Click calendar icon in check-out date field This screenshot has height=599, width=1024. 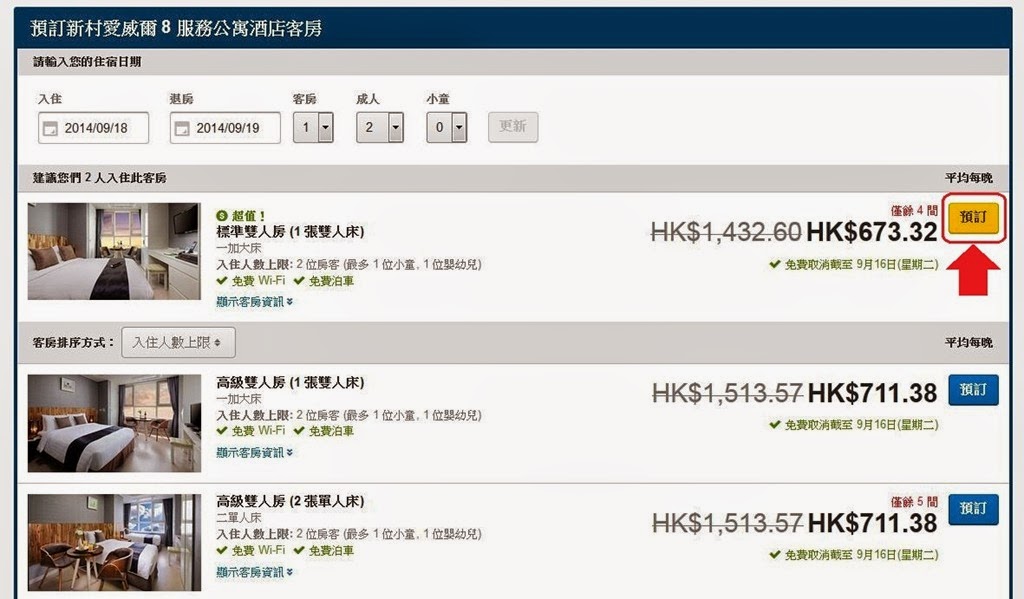[x=182, y=129]
